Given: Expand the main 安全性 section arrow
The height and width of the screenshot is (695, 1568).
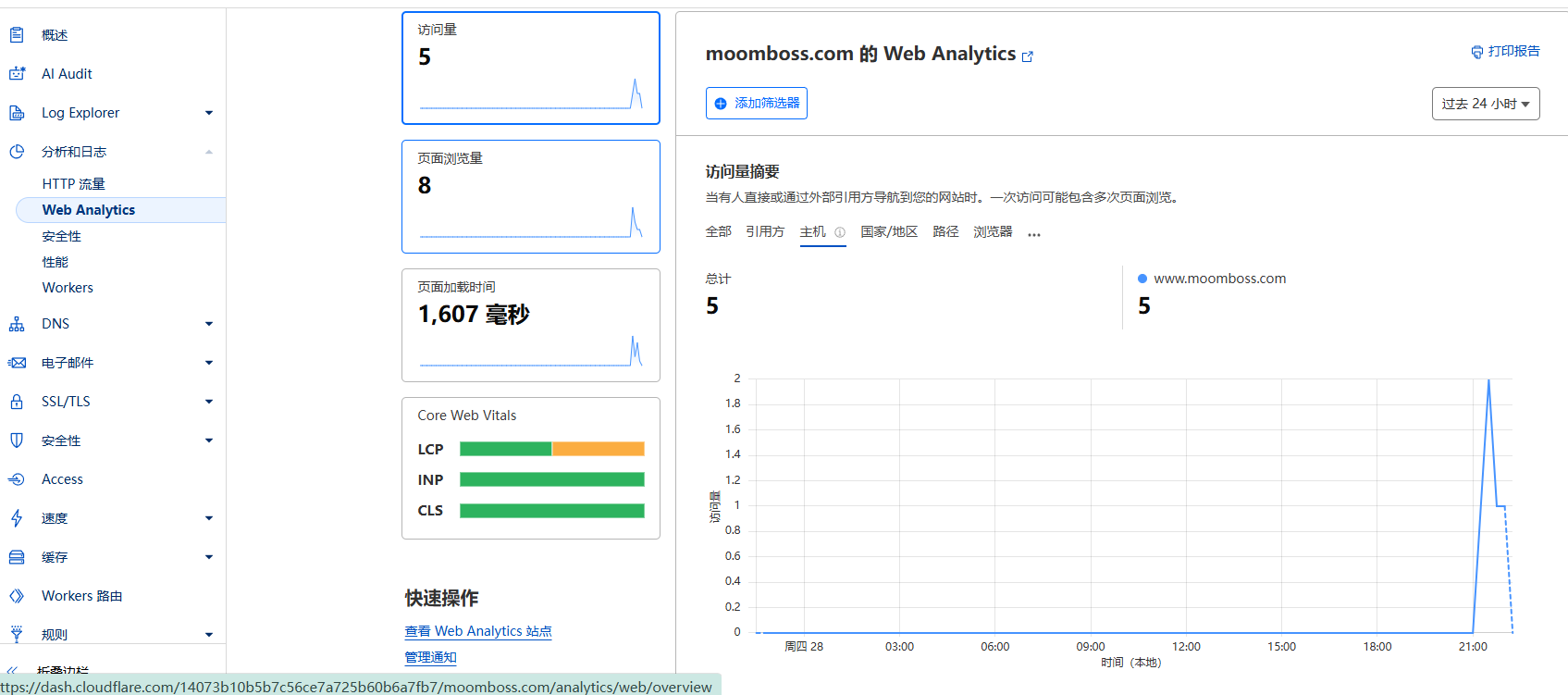Looking at the screenshot, I should pos(209,441).
